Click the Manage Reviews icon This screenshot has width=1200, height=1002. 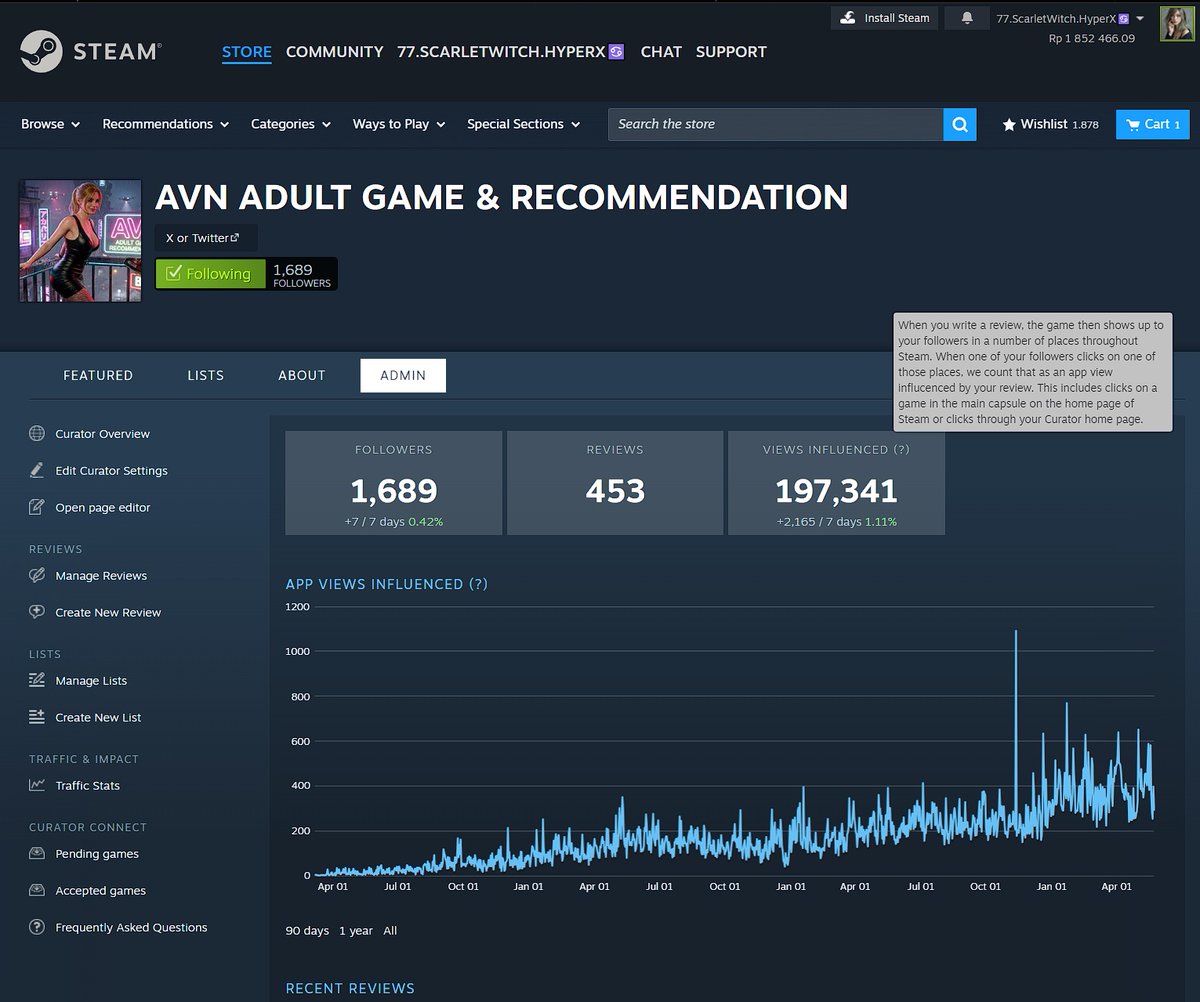pyautogui.click(x=37, y=575)
